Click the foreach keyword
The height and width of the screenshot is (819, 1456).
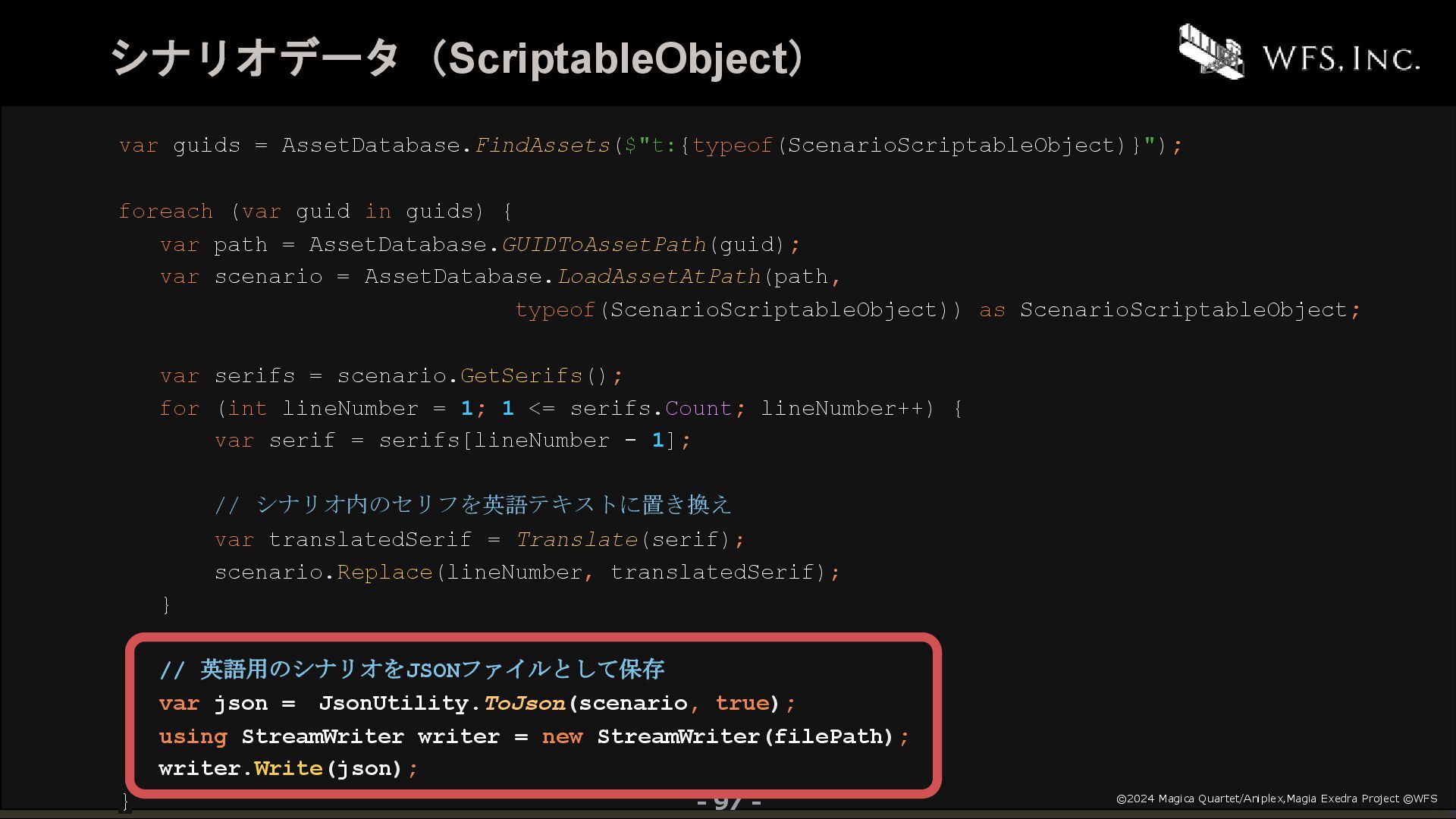(x=166, y=211)
